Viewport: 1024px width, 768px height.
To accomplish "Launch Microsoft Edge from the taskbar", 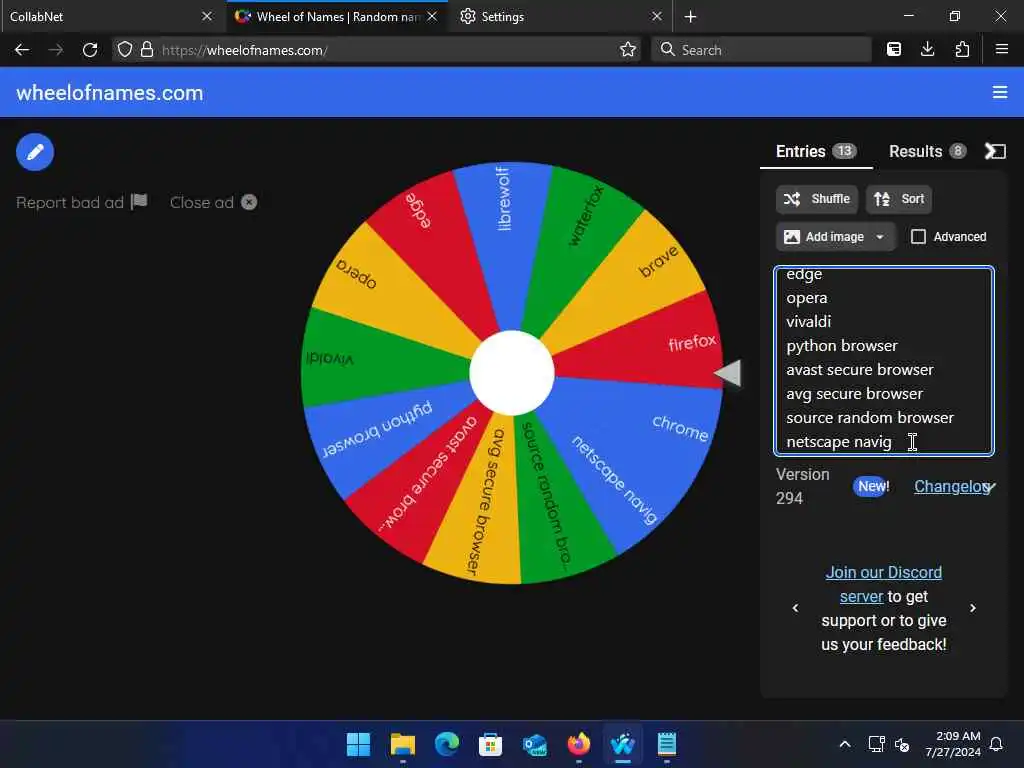I will [x=447, y=744].
